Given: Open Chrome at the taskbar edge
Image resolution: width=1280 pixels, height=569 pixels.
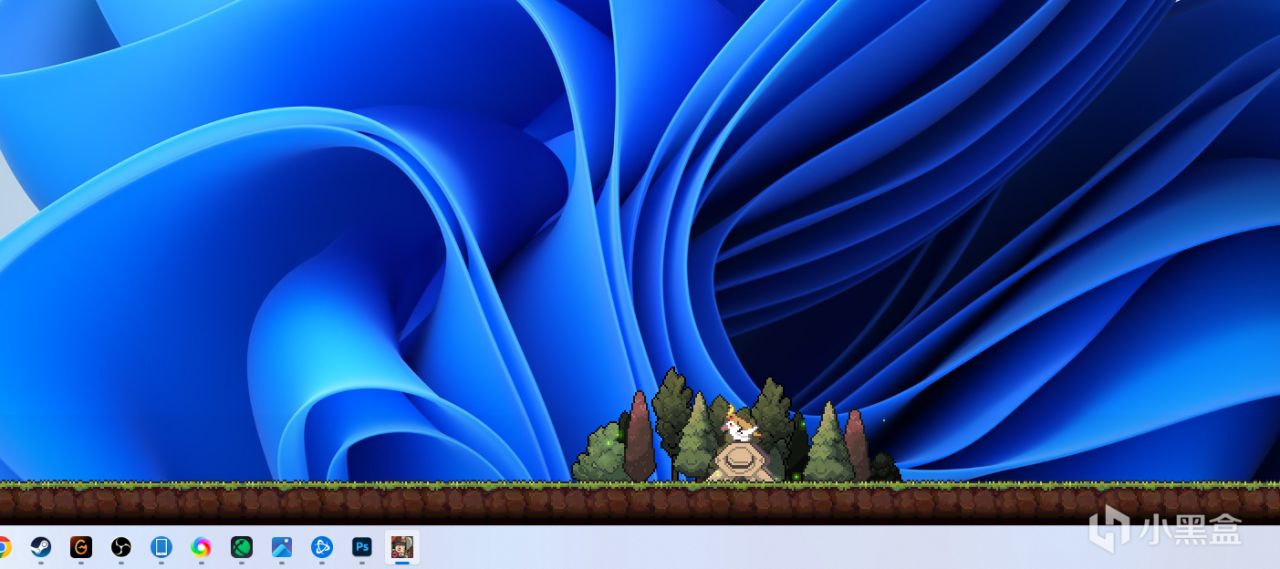Looking at the screenshot, I should 4,547.
